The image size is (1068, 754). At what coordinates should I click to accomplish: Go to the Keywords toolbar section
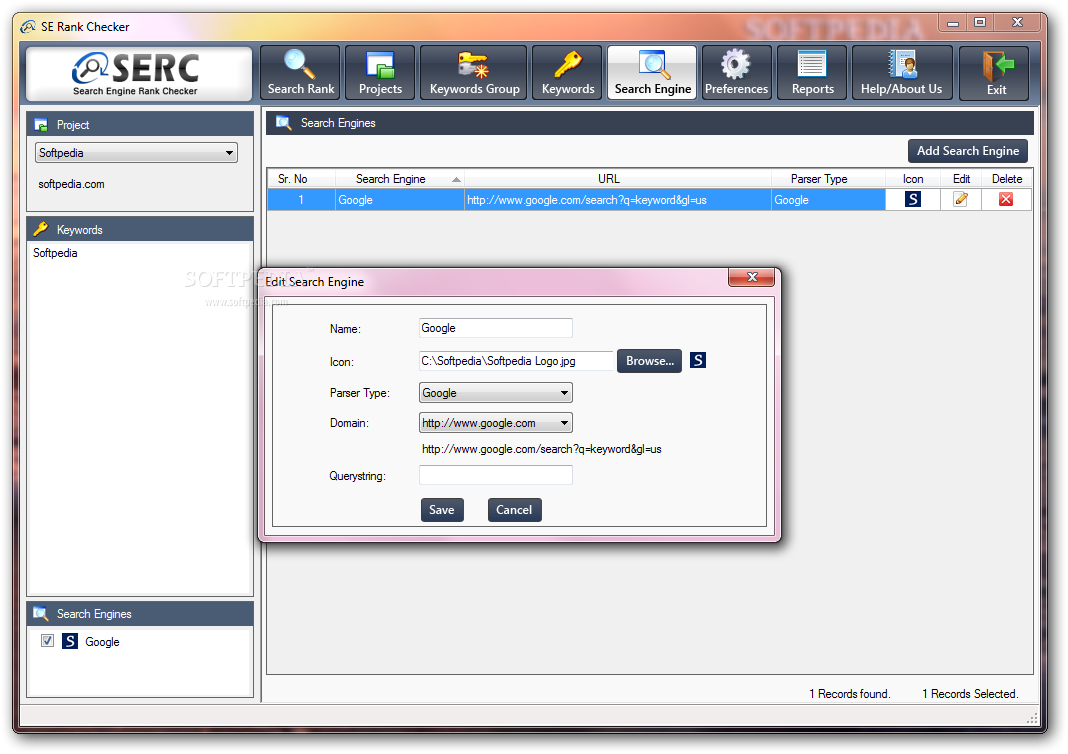click(567, 73)
